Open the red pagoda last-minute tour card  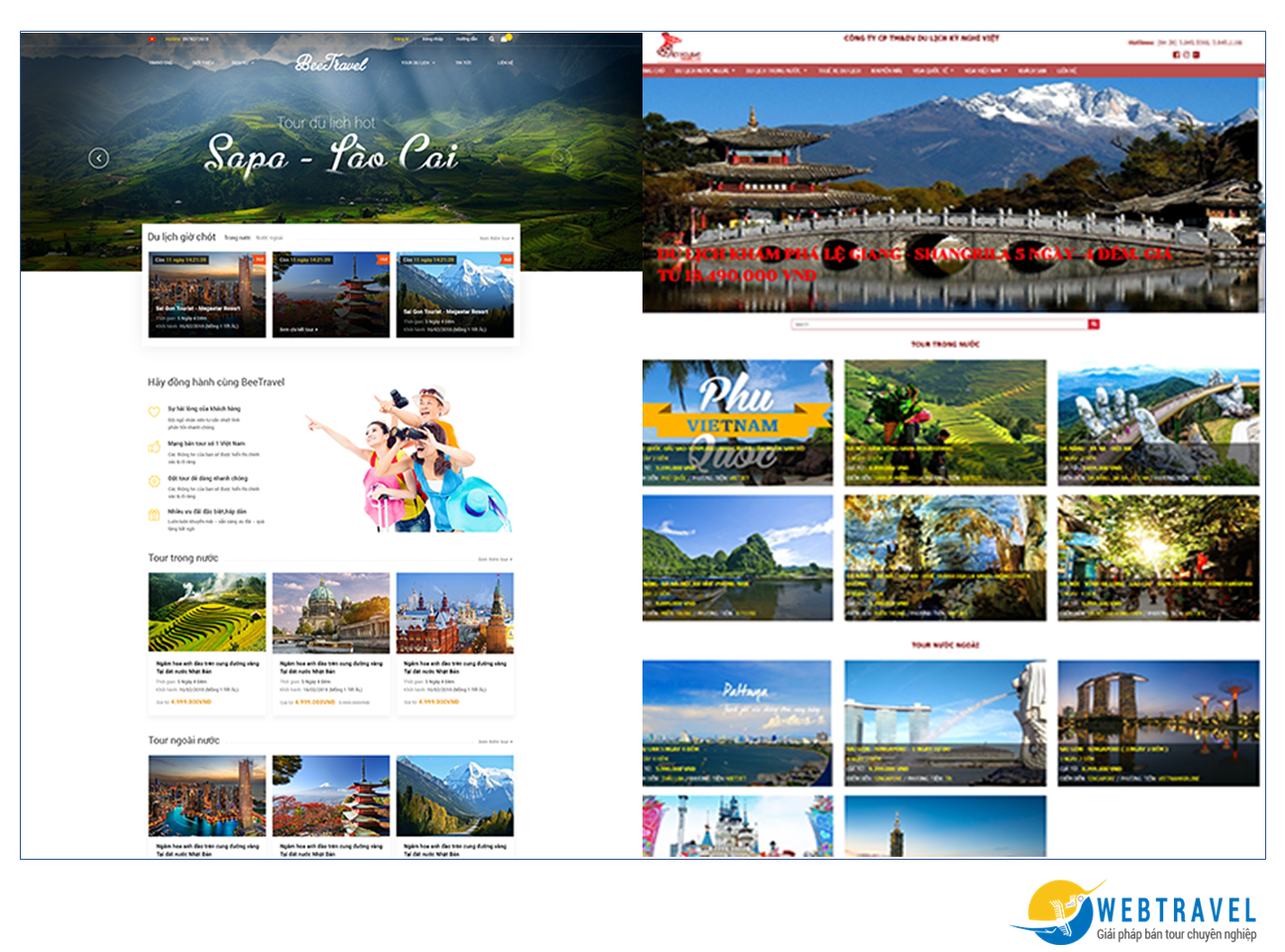331,295
